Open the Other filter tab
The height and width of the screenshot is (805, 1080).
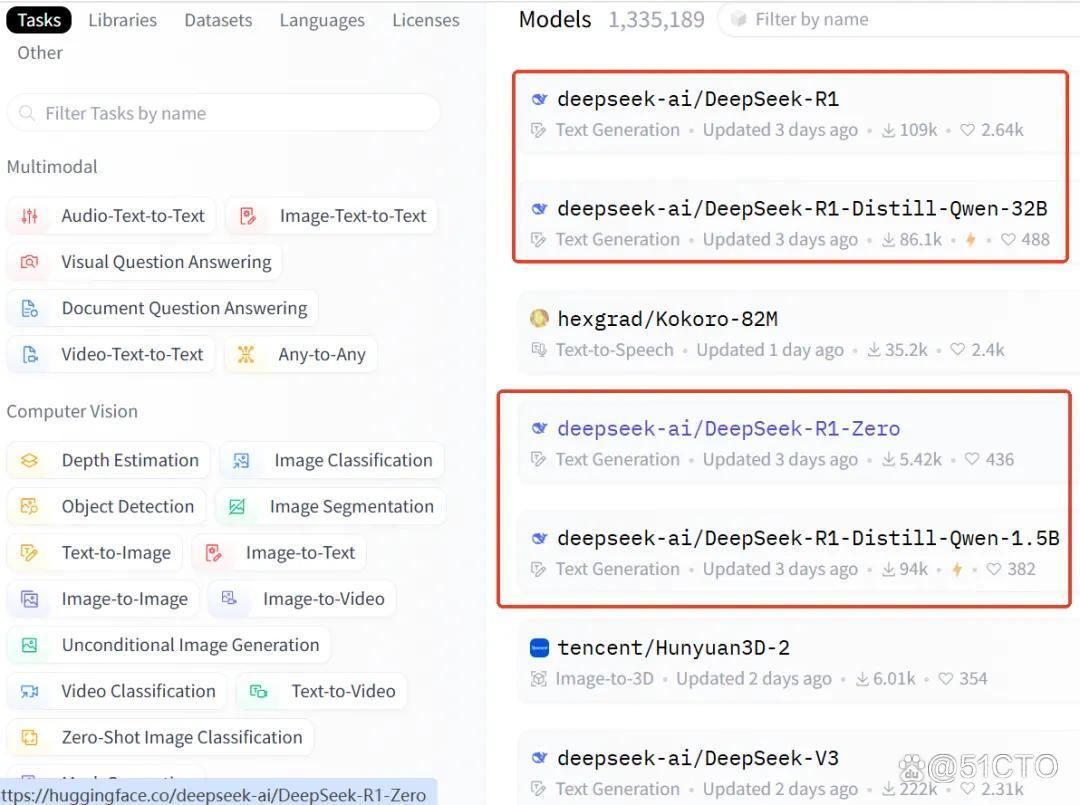(40, 53)
